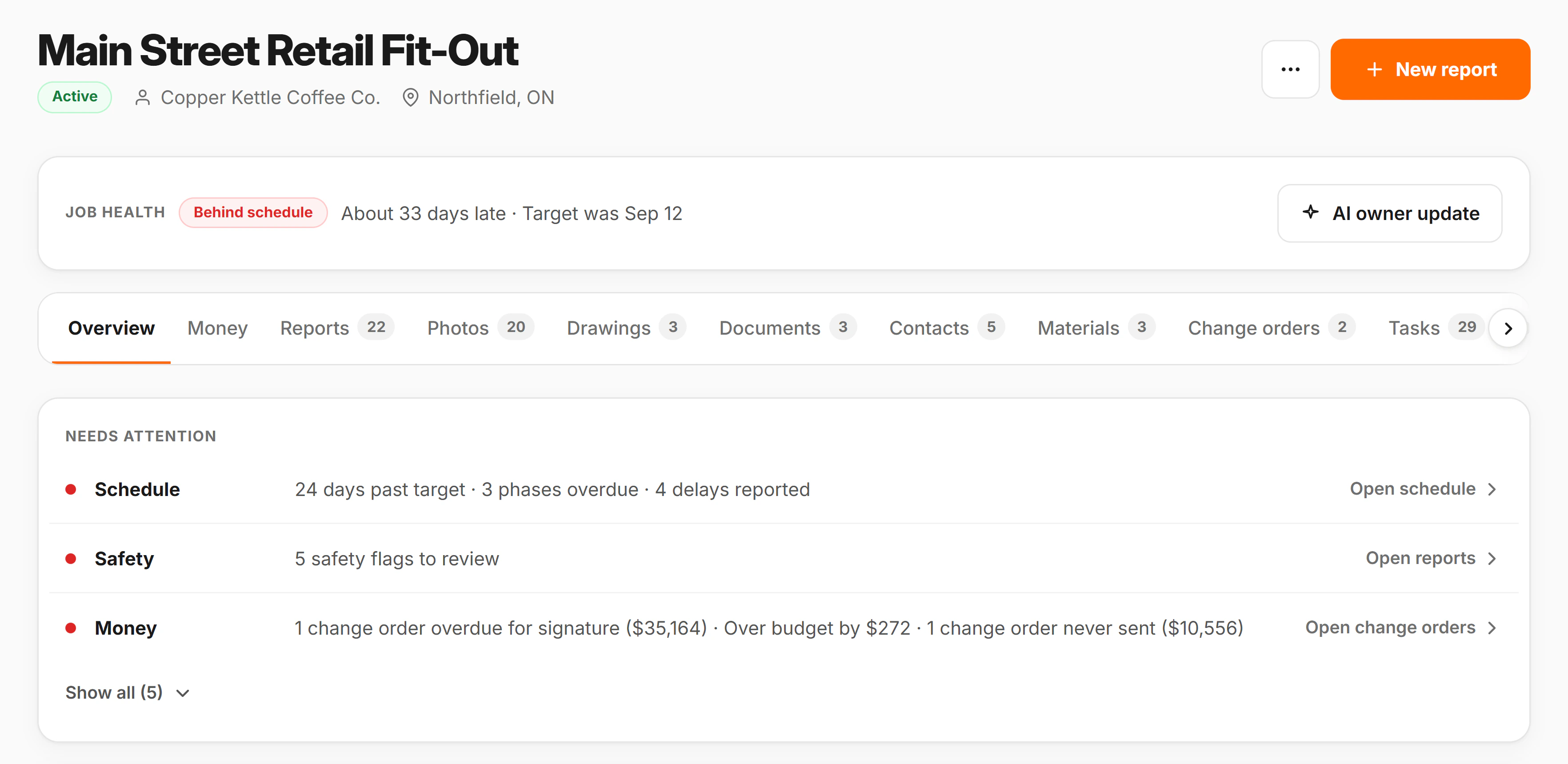Click '24 days past target' schedule summary
Screen dimensions: 1568x764
point(380,489)
